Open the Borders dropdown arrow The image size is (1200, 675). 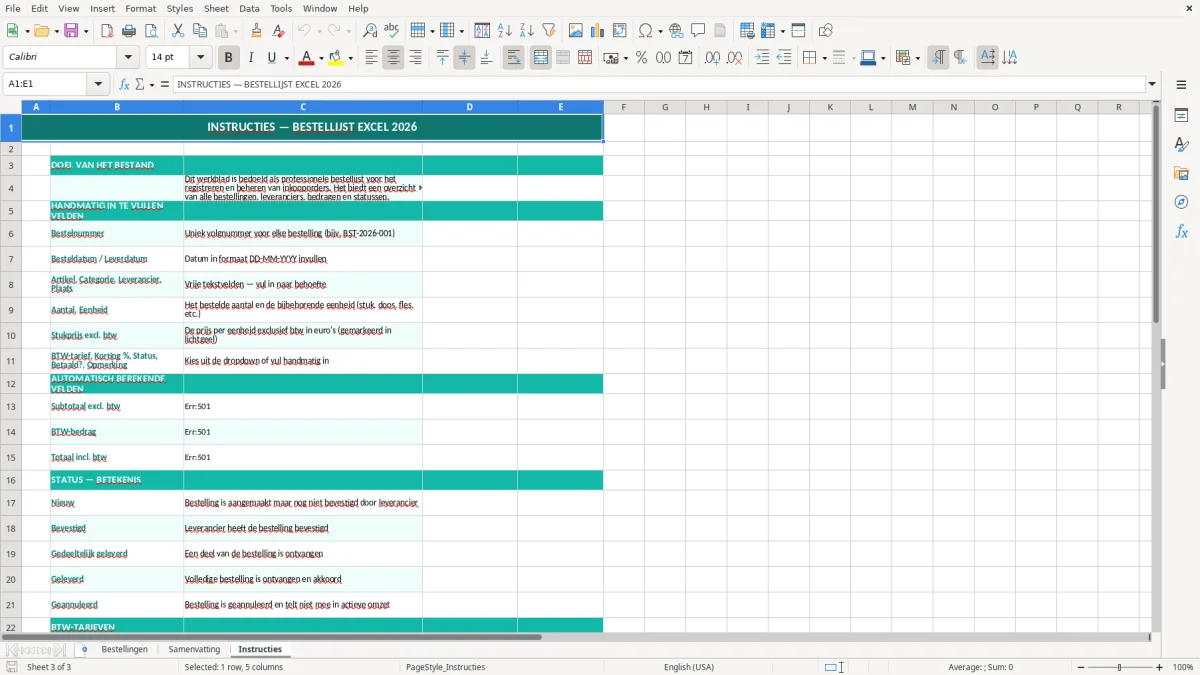pyautogui.click(x=823, y=58)
